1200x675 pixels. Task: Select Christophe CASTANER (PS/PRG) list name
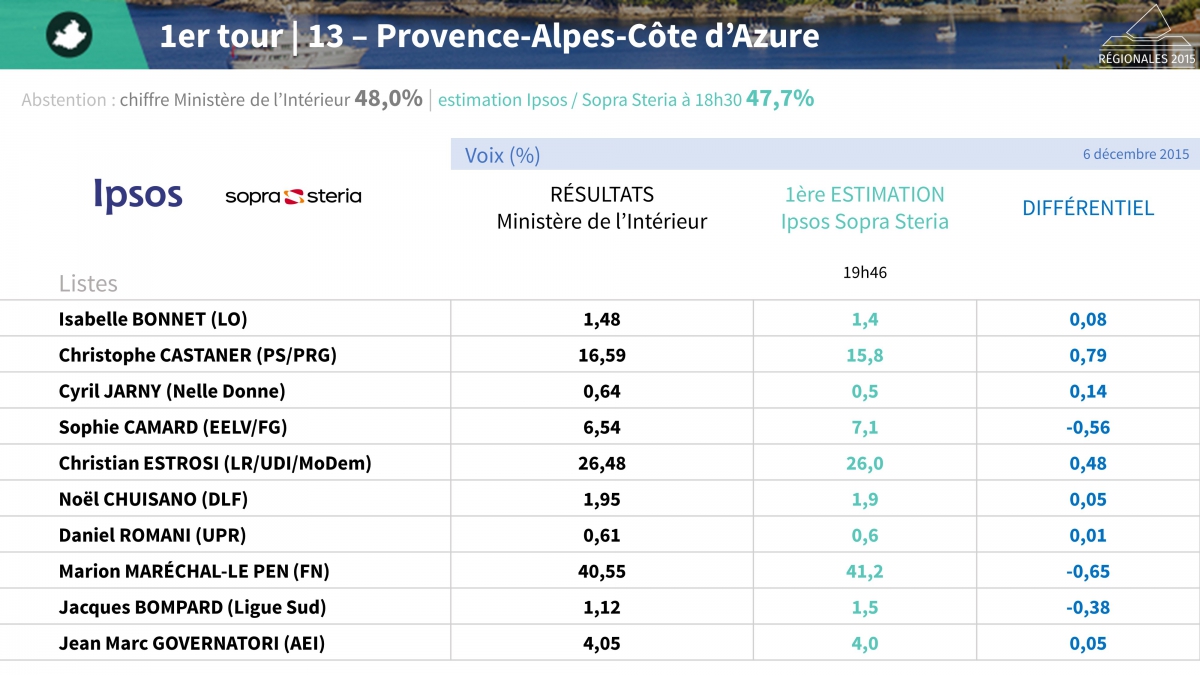(x=198, y=355)
